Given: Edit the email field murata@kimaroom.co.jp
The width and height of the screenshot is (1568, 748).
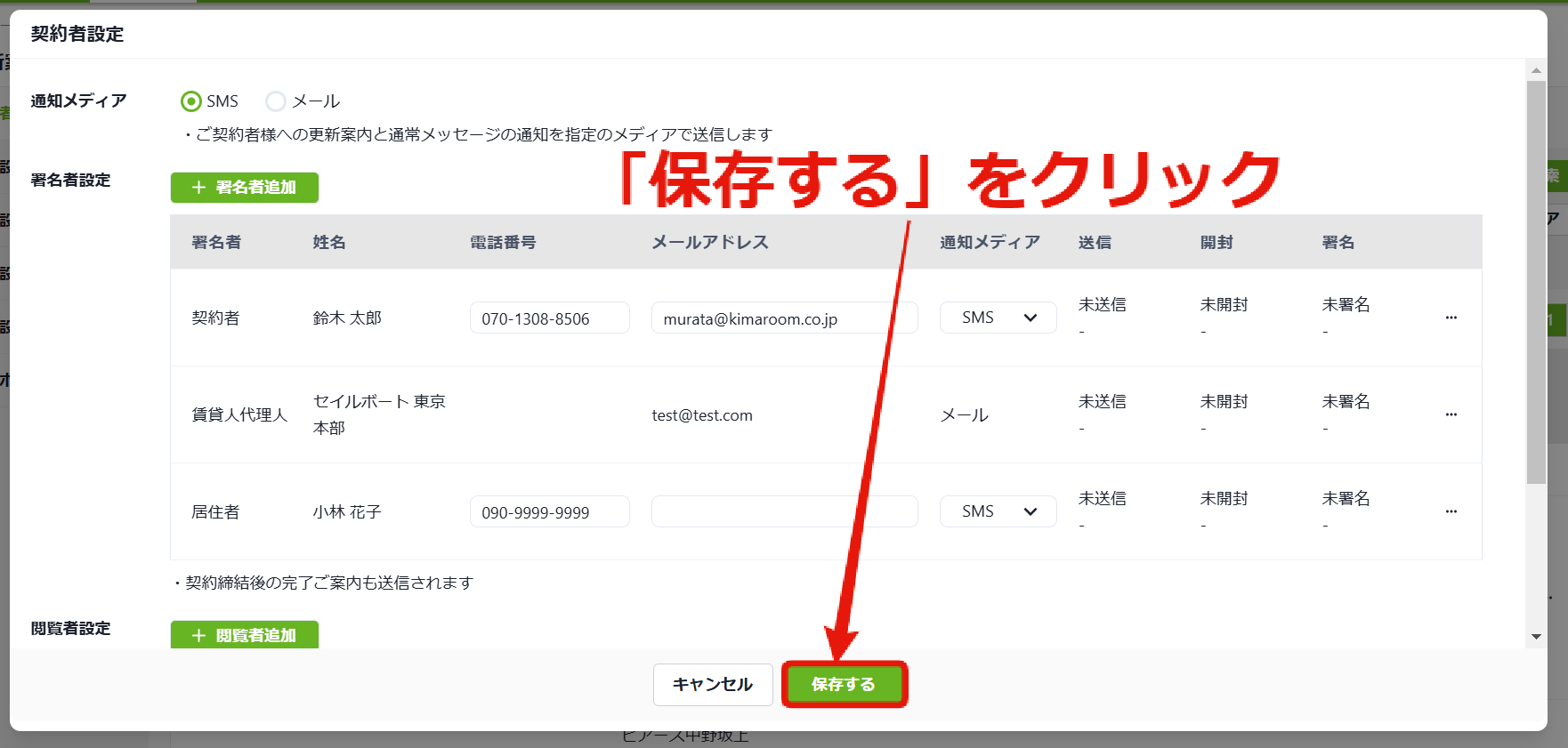Looking at the screenshot, I should tap(785, 318).
